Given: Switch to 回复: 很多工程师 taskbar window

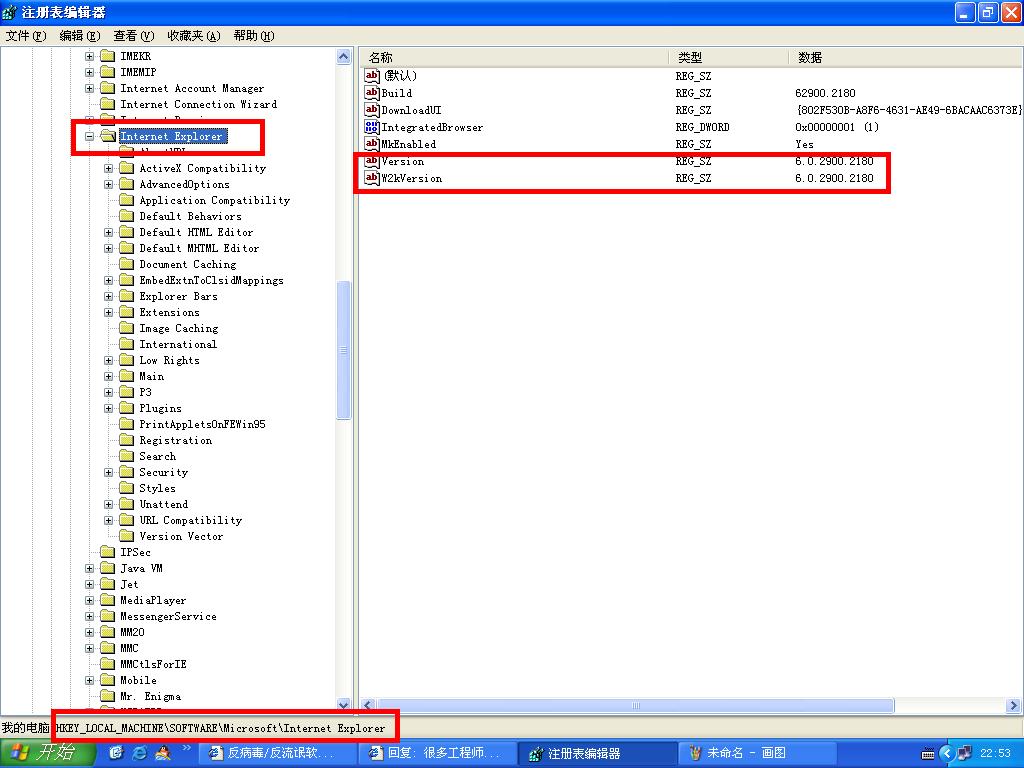Looking at the screenshot, I should [438, 754].
